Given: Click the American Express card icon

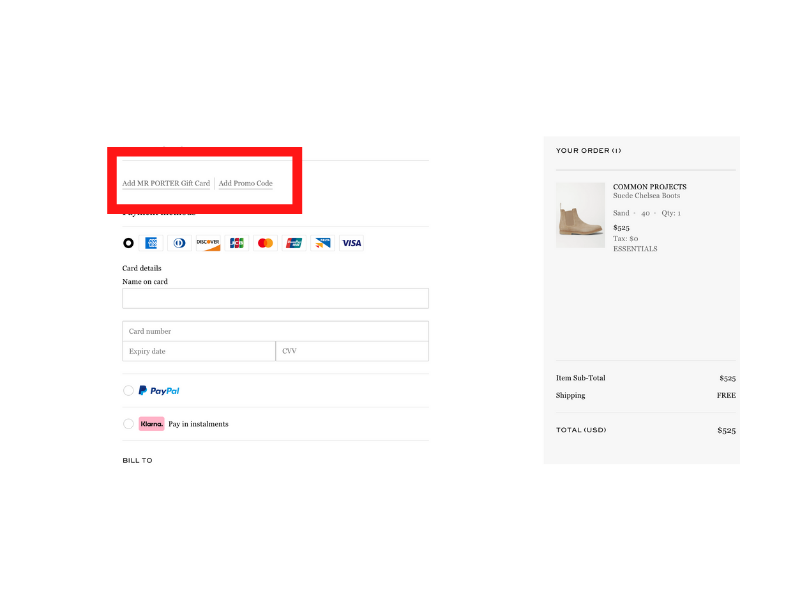Looking at the screenshot, I should click(152, 243).
